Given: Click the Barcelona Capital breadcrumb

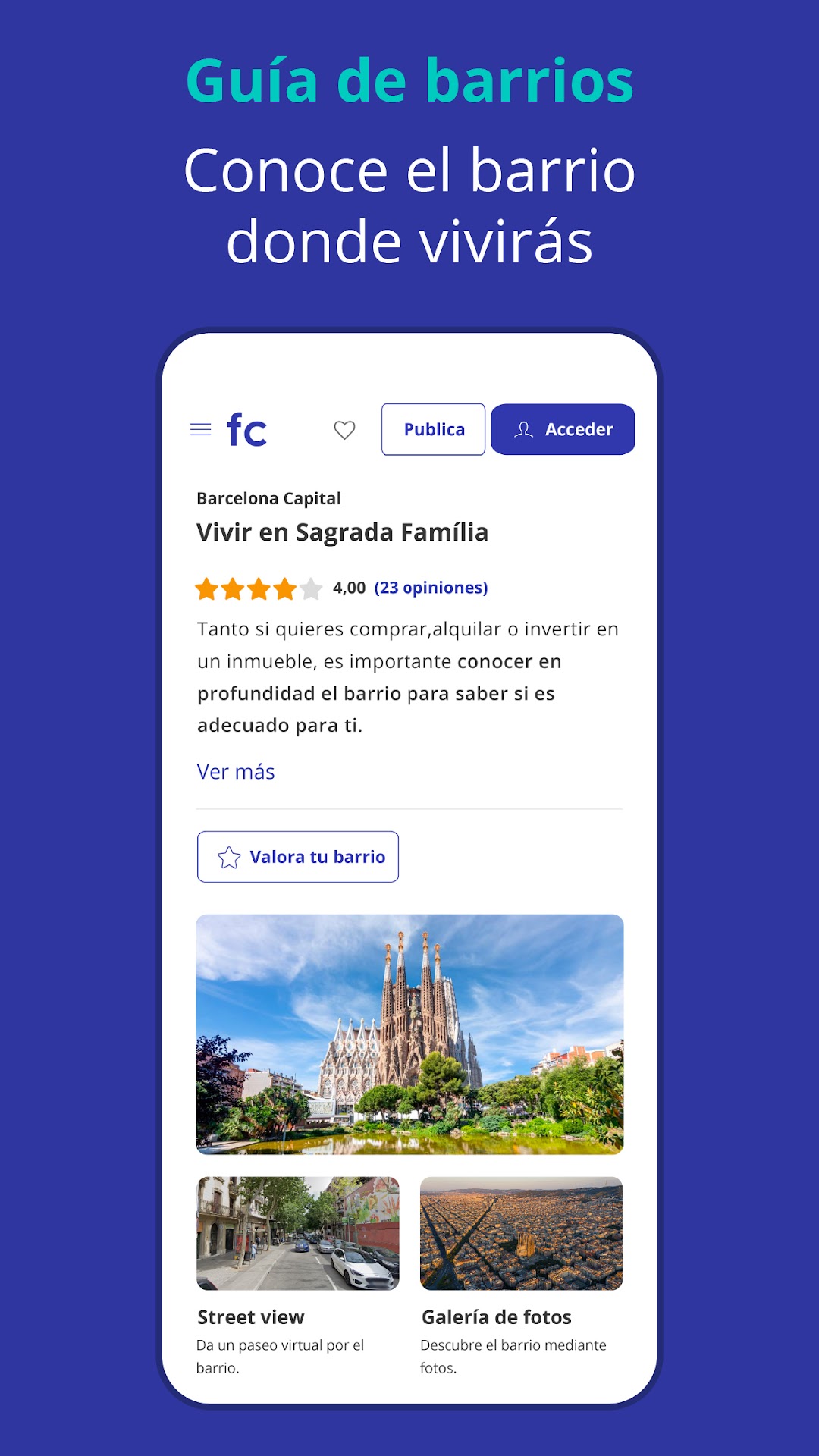Looking at the screenshot, I should (x=268, y=498).
